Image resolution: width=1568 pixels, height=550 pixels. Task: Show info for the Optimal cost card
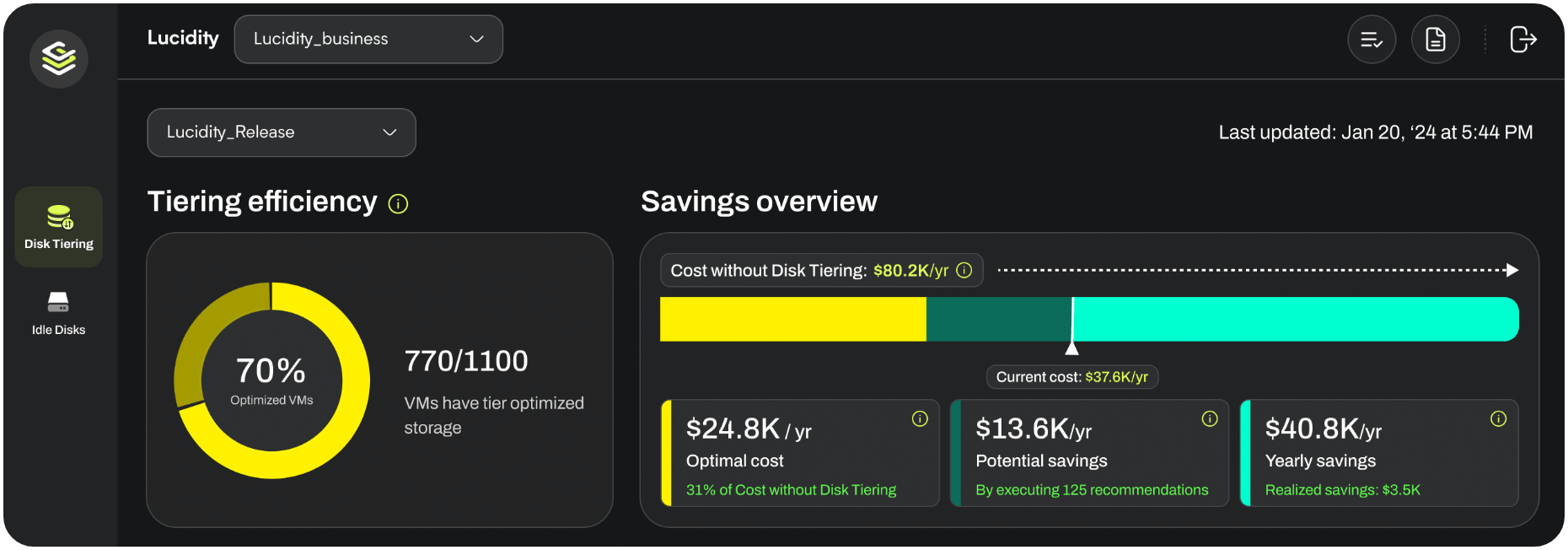[x=920, y=419]
